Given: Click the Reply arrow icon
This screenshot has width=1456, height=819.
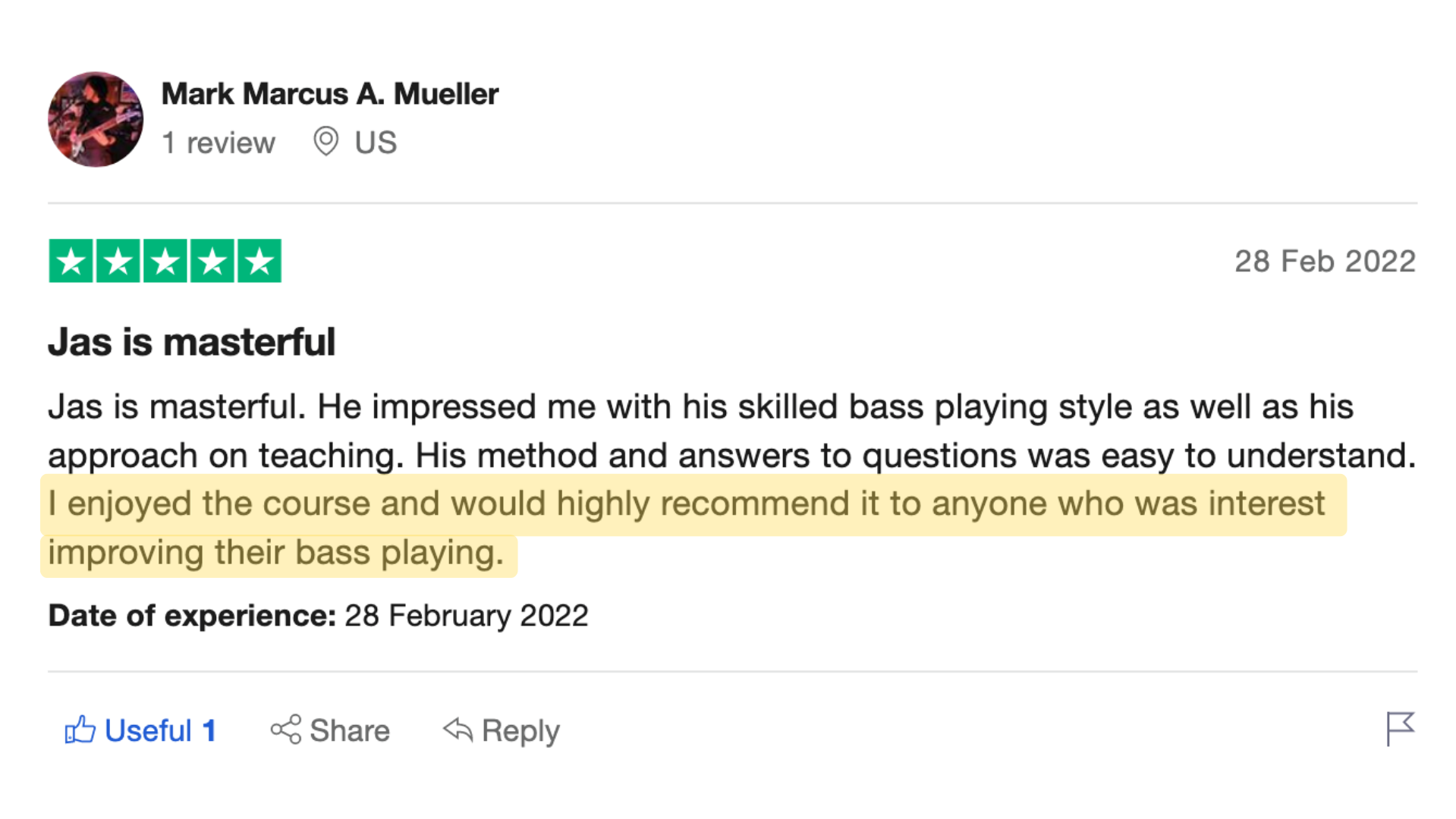Looking at the screenshot, I should pos(458,730).
